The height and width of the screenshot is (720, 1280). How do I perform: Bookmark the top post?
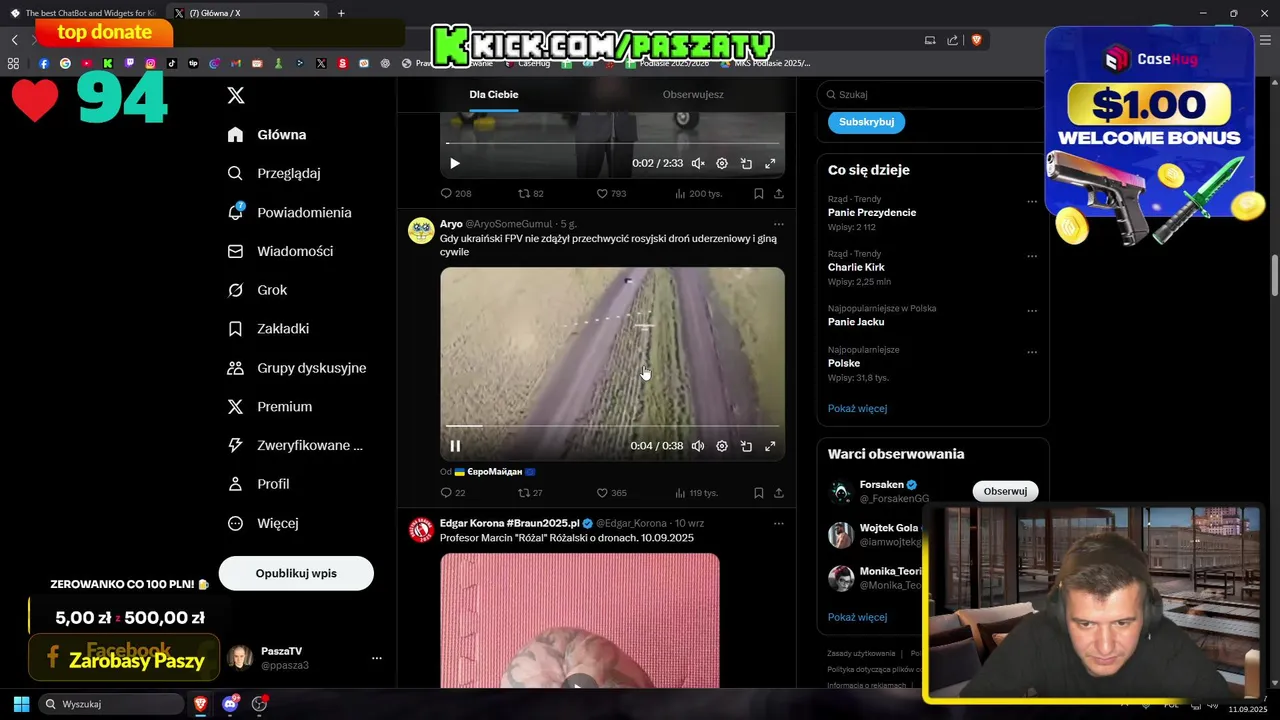(758, 193)
